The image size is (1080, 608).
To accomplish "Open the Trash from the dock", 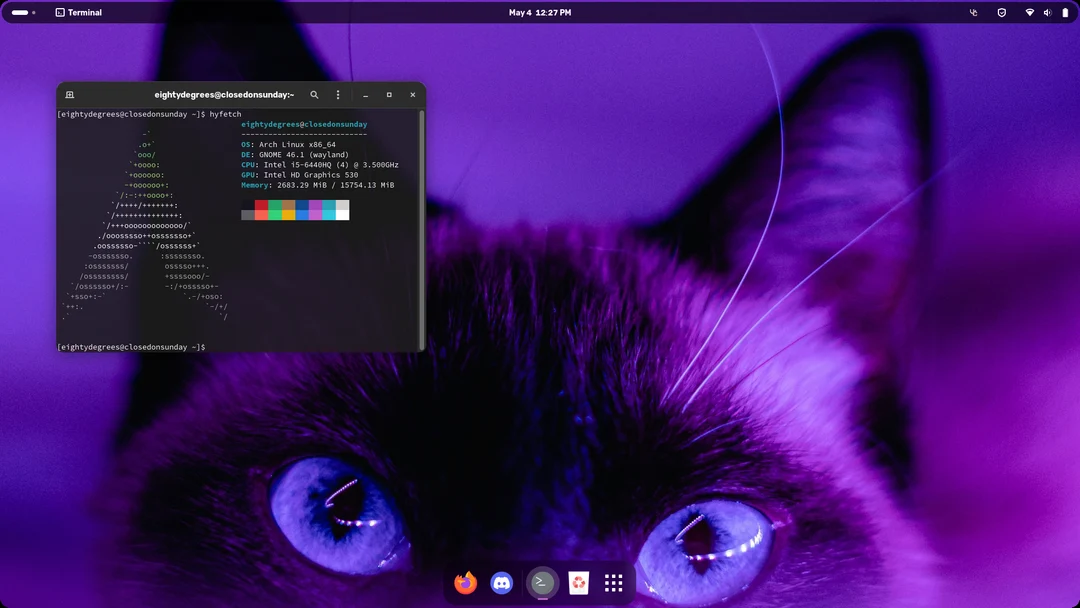I will pyautogui.click(x=578, y=582).
